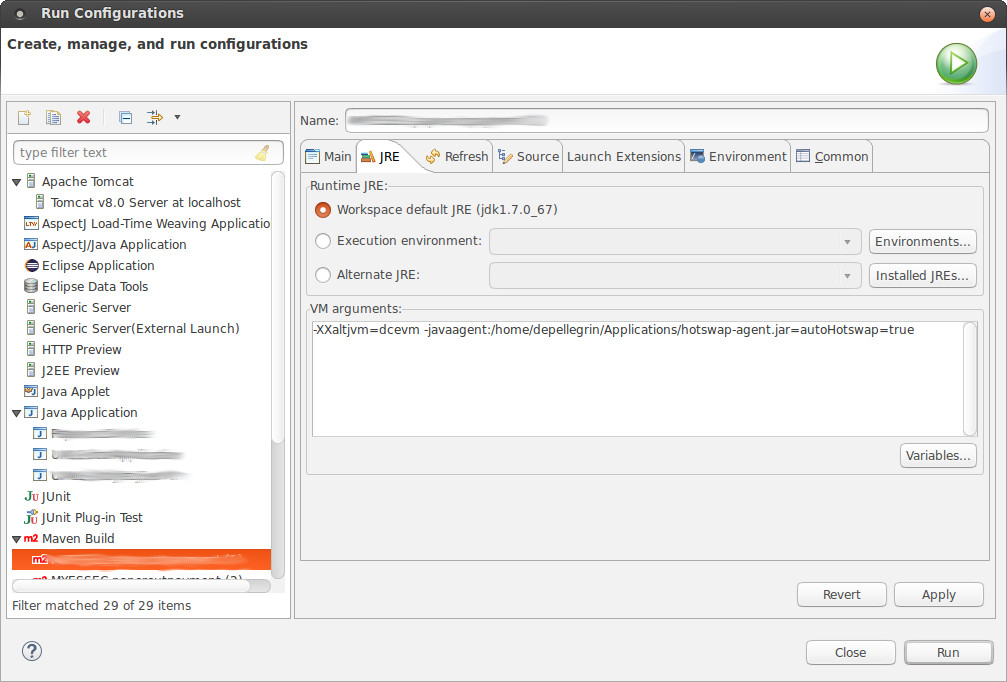Switch to the JRE tab
The image size is (1007, 682).
381,157
